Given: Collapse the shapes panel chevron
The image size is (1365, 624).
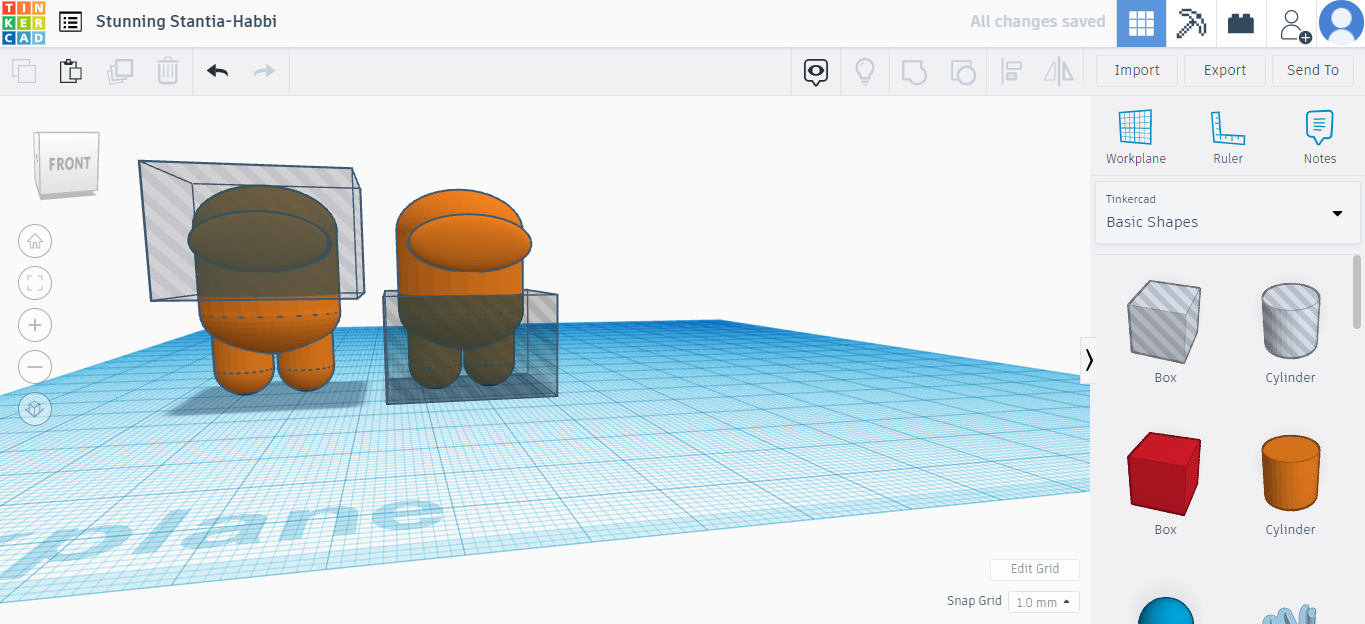Looking at the screenshot, I should (x=1089, y=360).
